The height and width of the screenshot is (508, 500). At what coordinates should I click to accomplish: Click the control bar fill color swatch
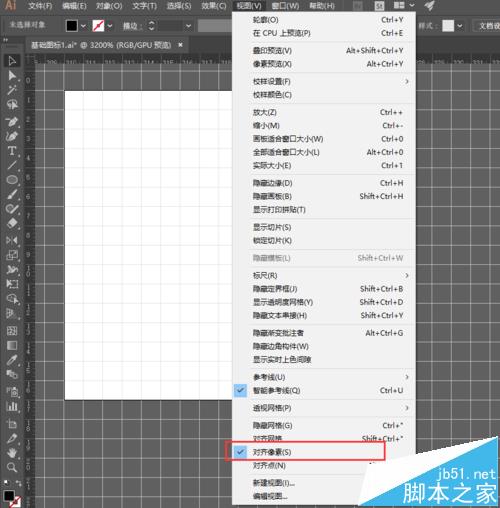(x=72, y=26)
